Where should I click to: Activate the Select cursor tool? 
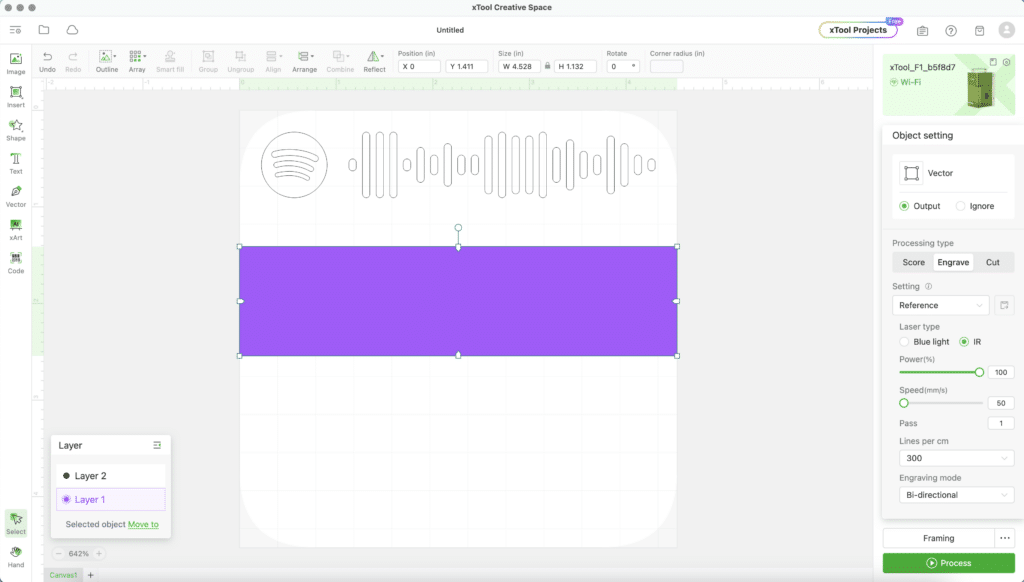16,523
